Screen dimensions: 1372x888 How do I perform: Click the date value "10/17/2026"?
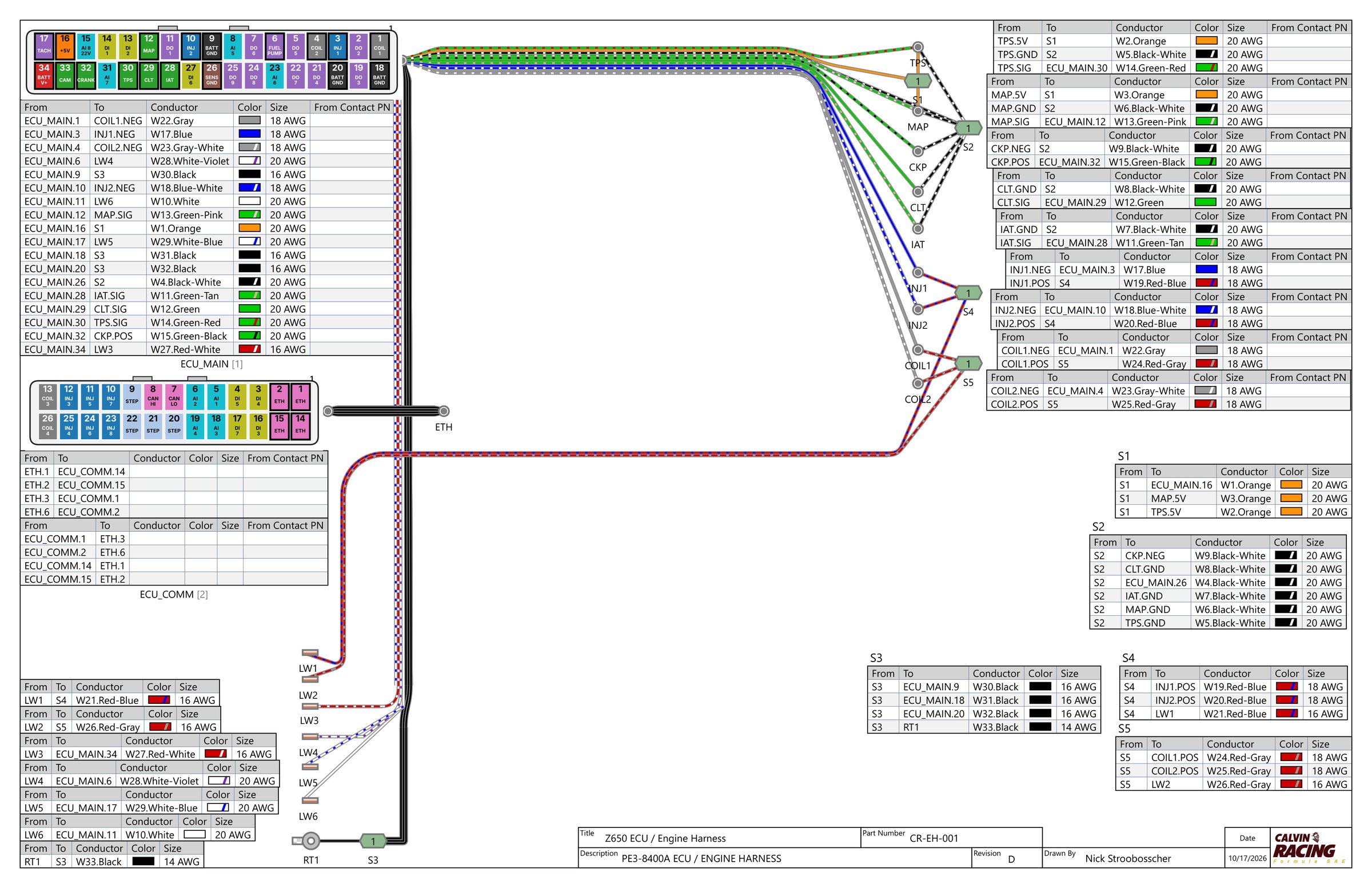pyautogui.click(x=1247, y=859)
